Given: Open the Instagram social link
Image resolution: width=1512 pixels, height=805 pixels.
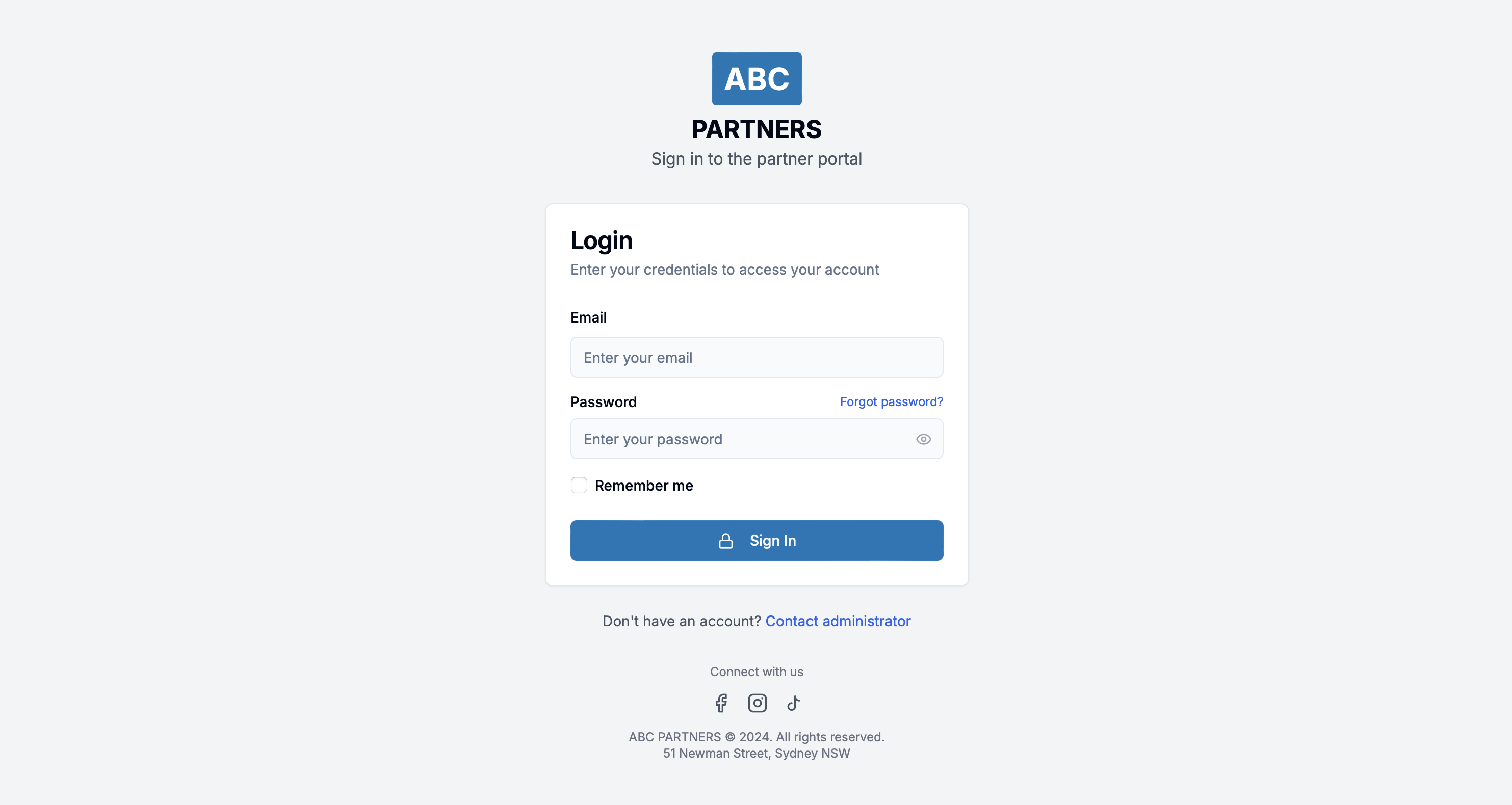Looking at the screenshot, I should 757,703.
